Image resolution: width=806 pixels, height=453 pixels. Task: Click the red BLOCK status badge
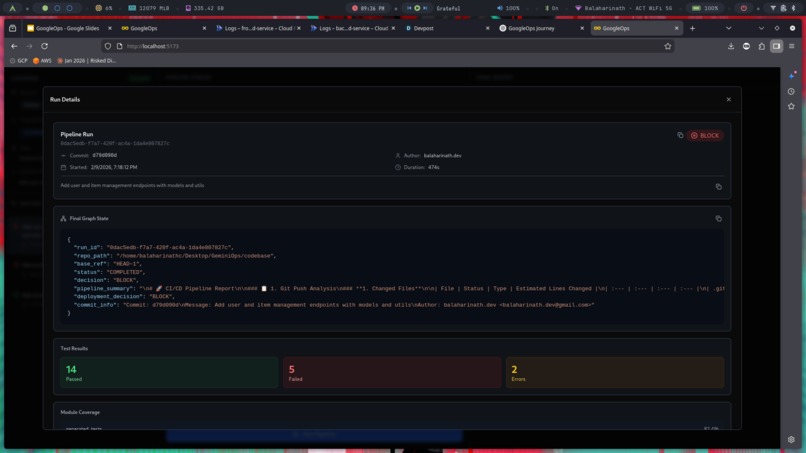pos(705,135)
